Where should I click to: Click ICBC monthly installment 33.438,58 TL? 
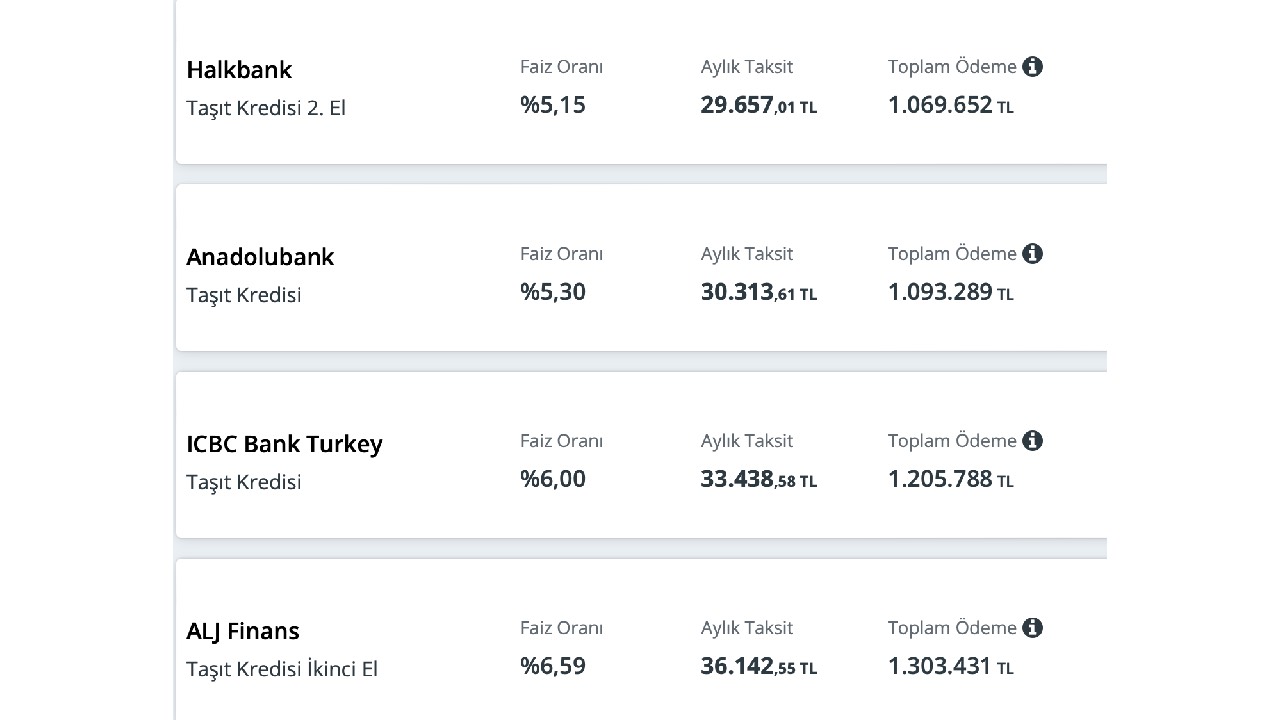point(759,479)
